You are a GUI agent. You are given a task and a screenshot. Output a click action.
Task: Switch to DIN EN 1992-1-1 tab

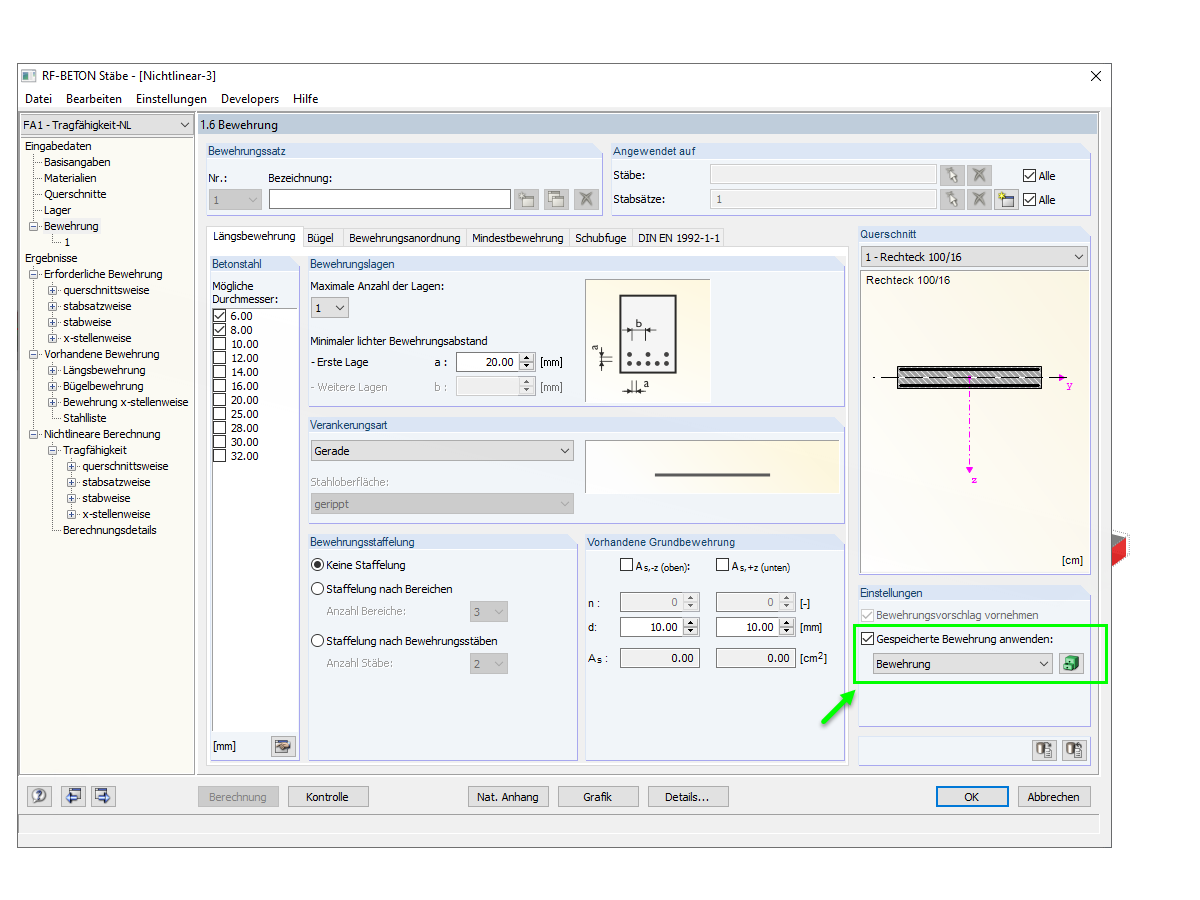click(679, 238)
